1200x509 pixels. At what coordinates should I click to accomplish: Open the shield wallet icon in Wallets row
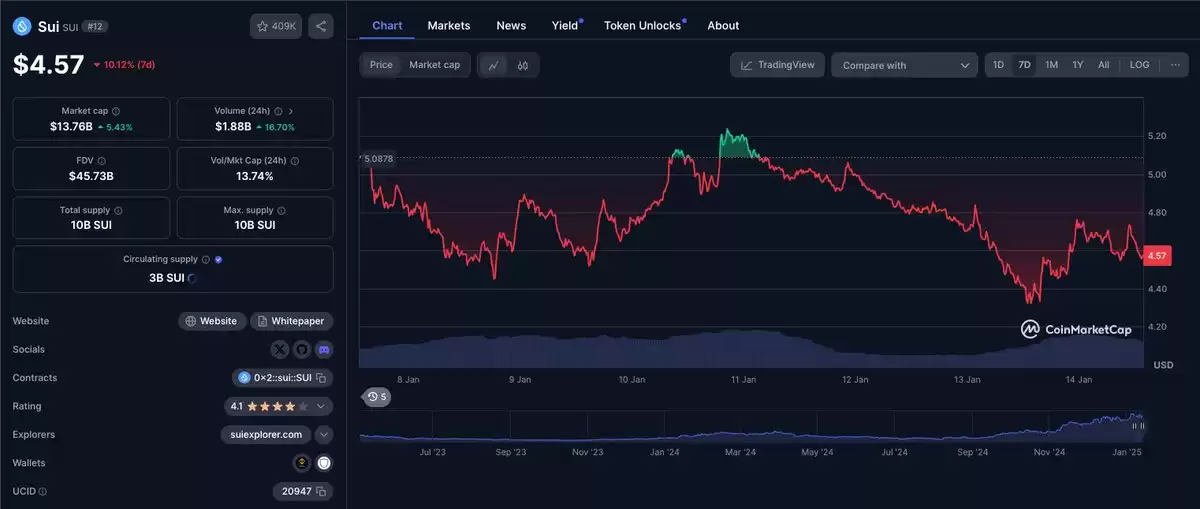(x=324, y=463)
